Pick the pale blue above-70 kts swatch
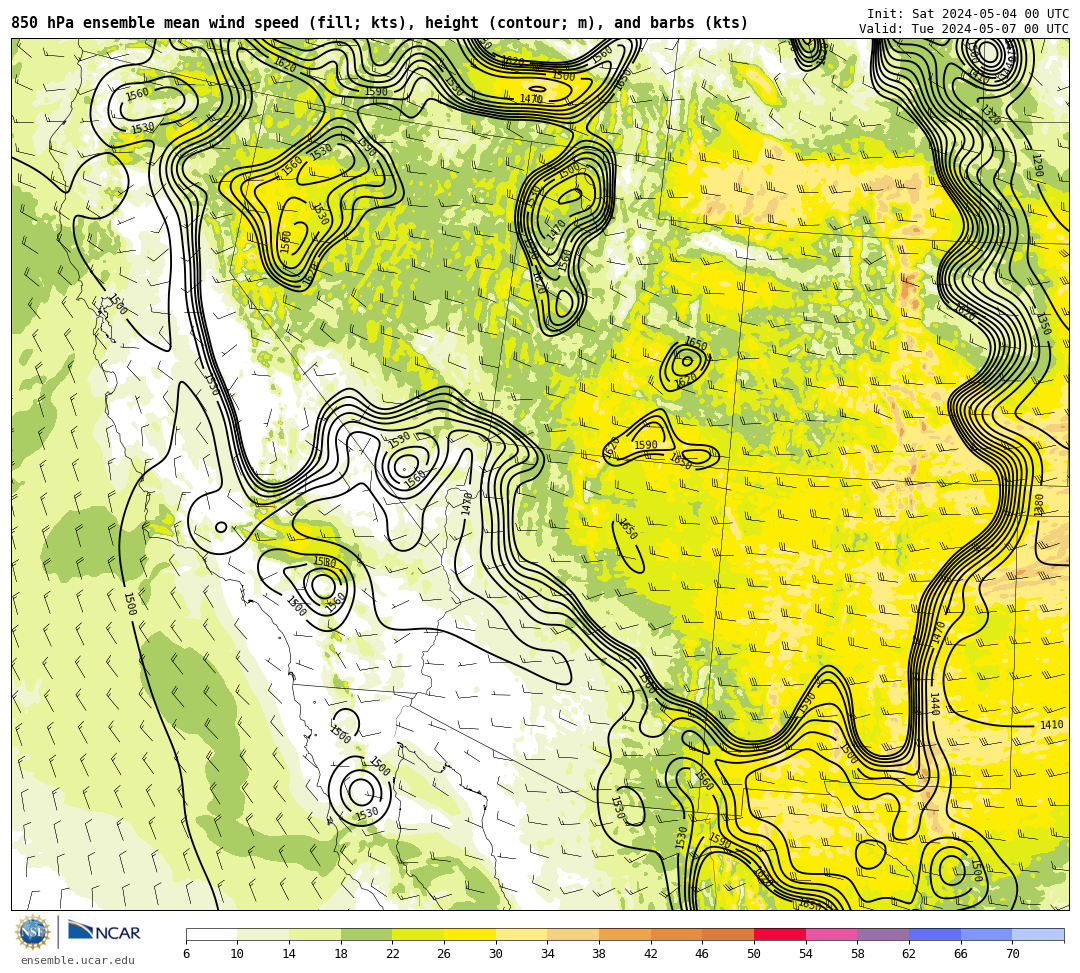The width and height of the screenshot is (1080, 973). click(x=1038, y=934)
